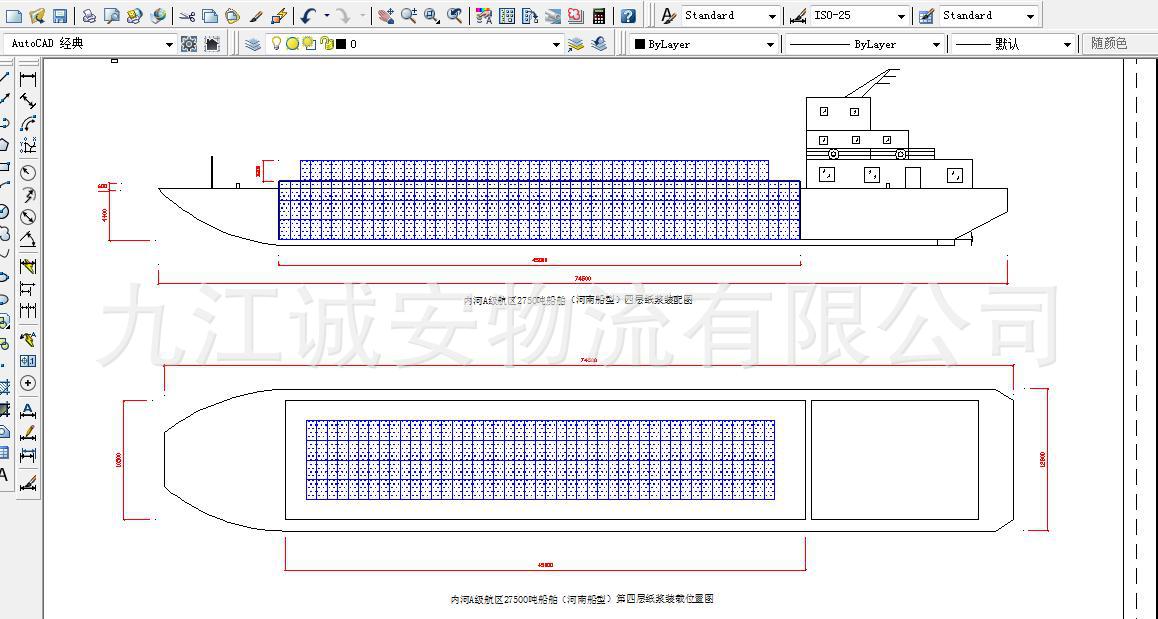Viewport: 1158px width, 619px height.
Task: Select the Baseline dimension tool
Action: (x=28, y=288)
